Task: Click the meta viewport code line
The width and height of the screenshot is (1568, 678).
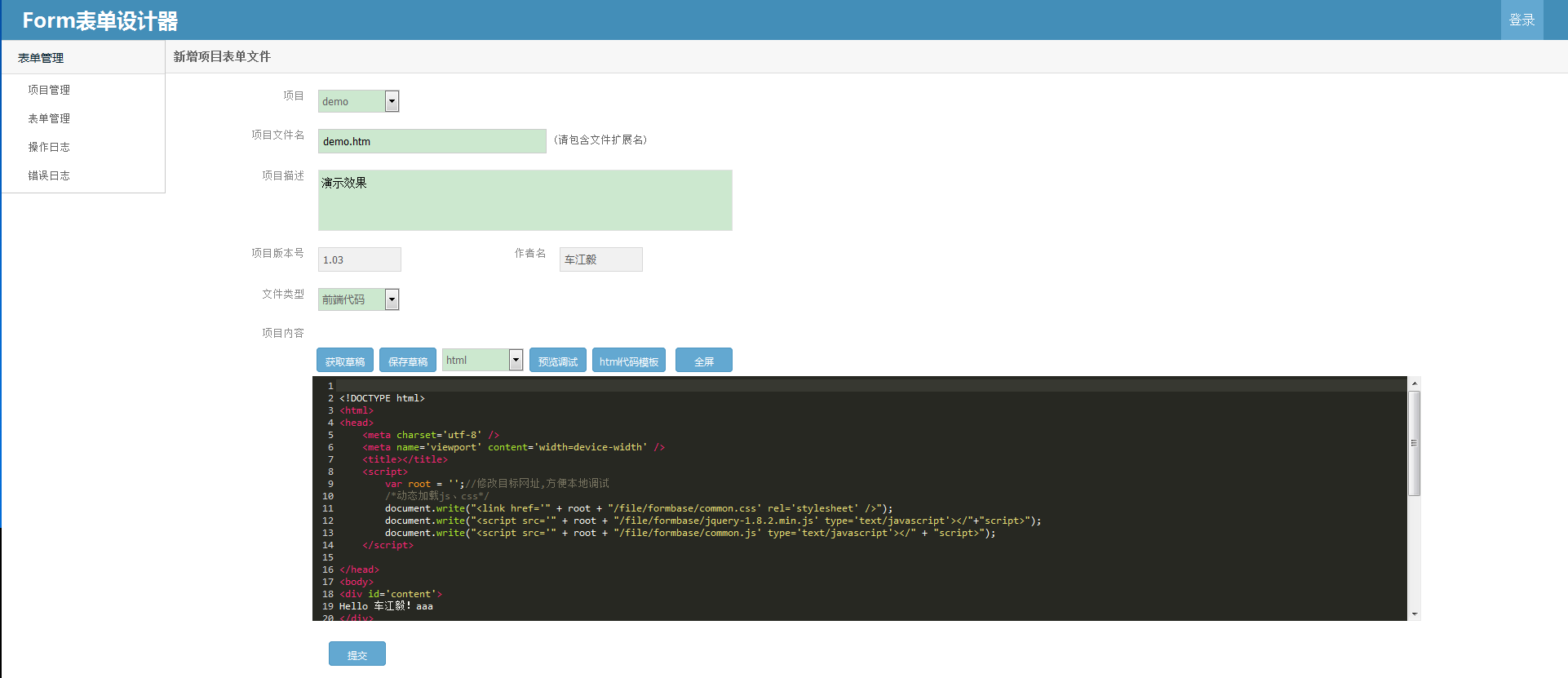Action: 513,447
